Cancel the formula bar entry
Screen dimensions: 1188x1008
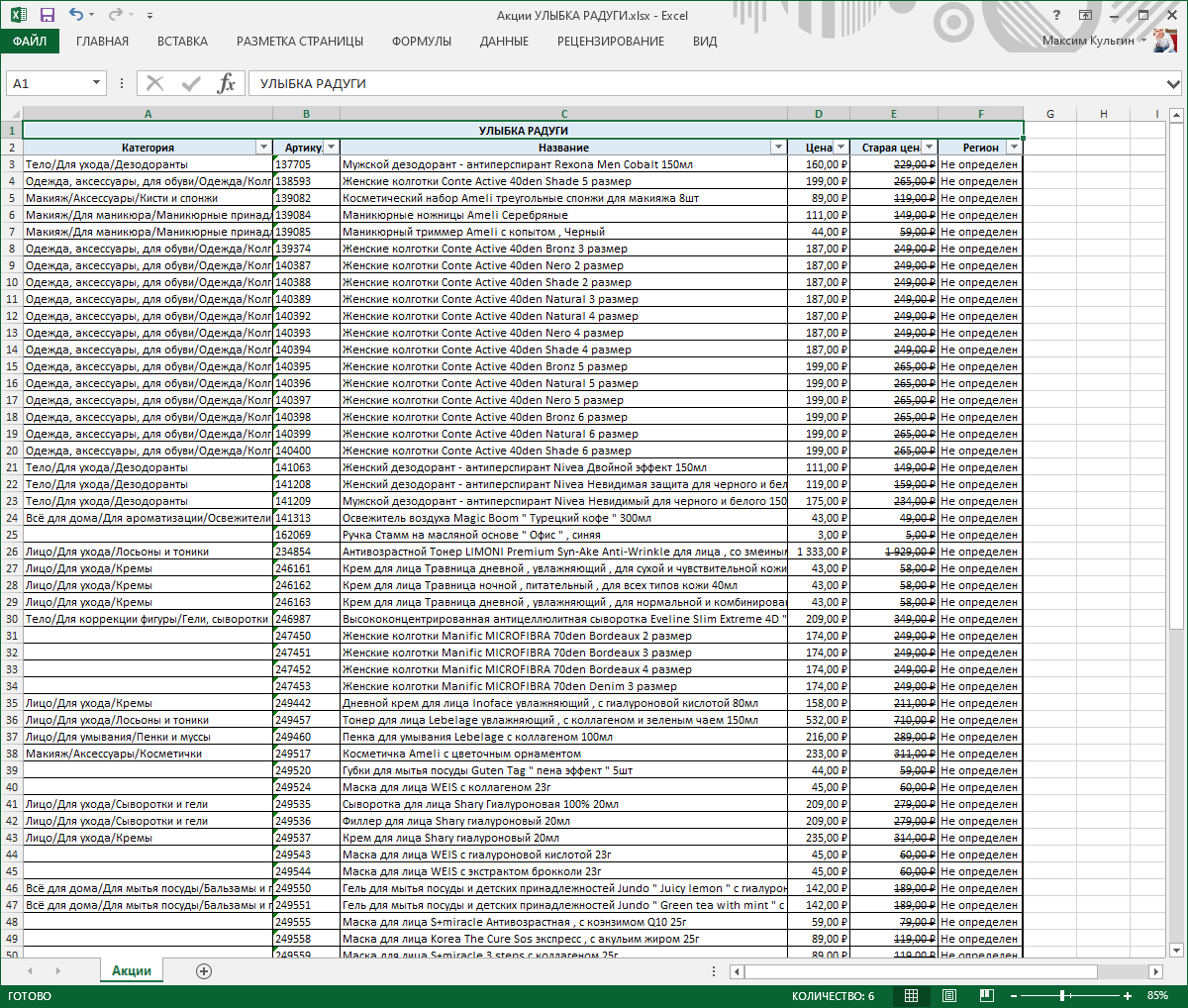(154, 83)
